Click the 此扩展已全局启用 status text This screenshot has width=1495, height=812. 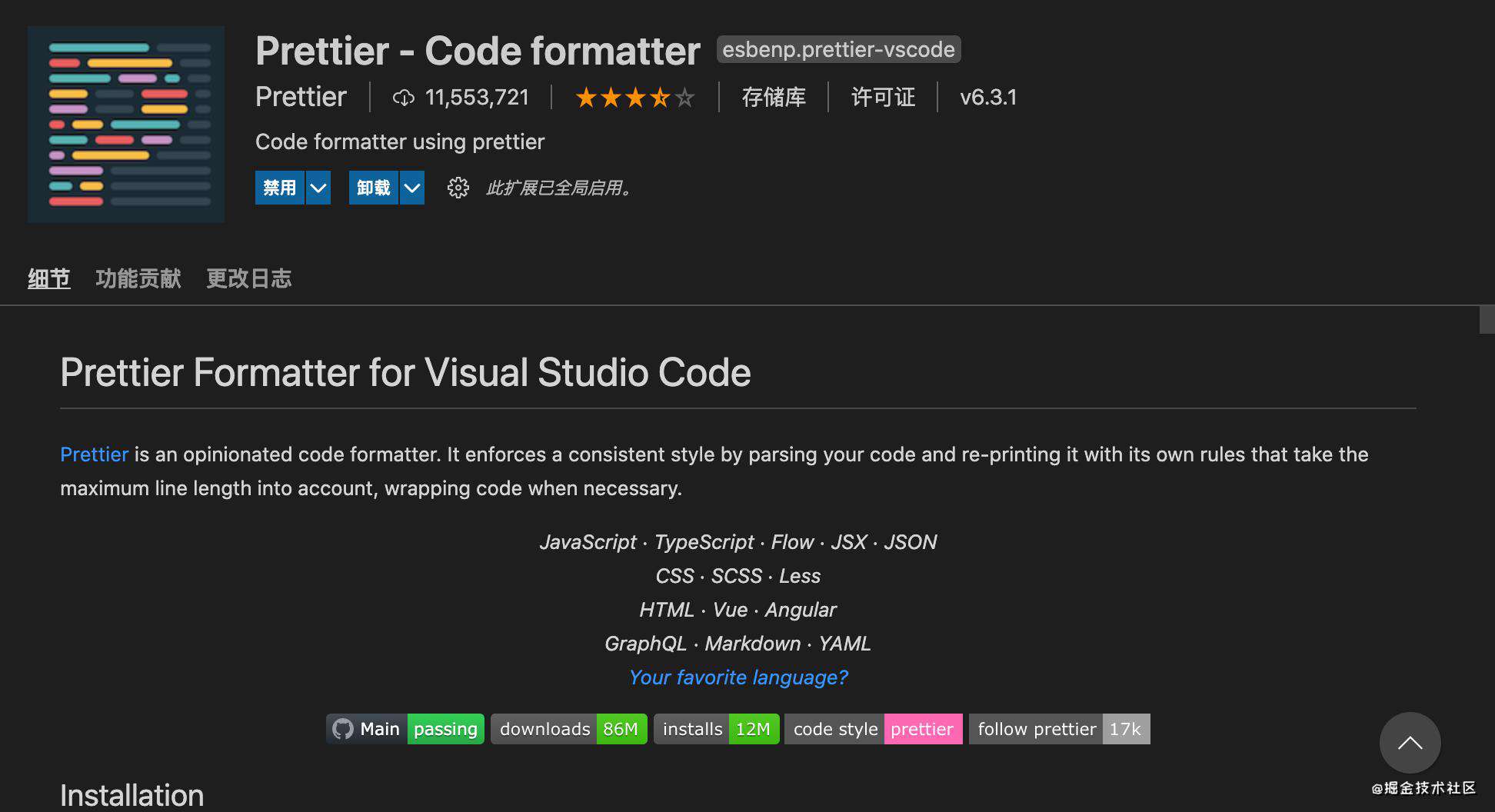(559, 188)
